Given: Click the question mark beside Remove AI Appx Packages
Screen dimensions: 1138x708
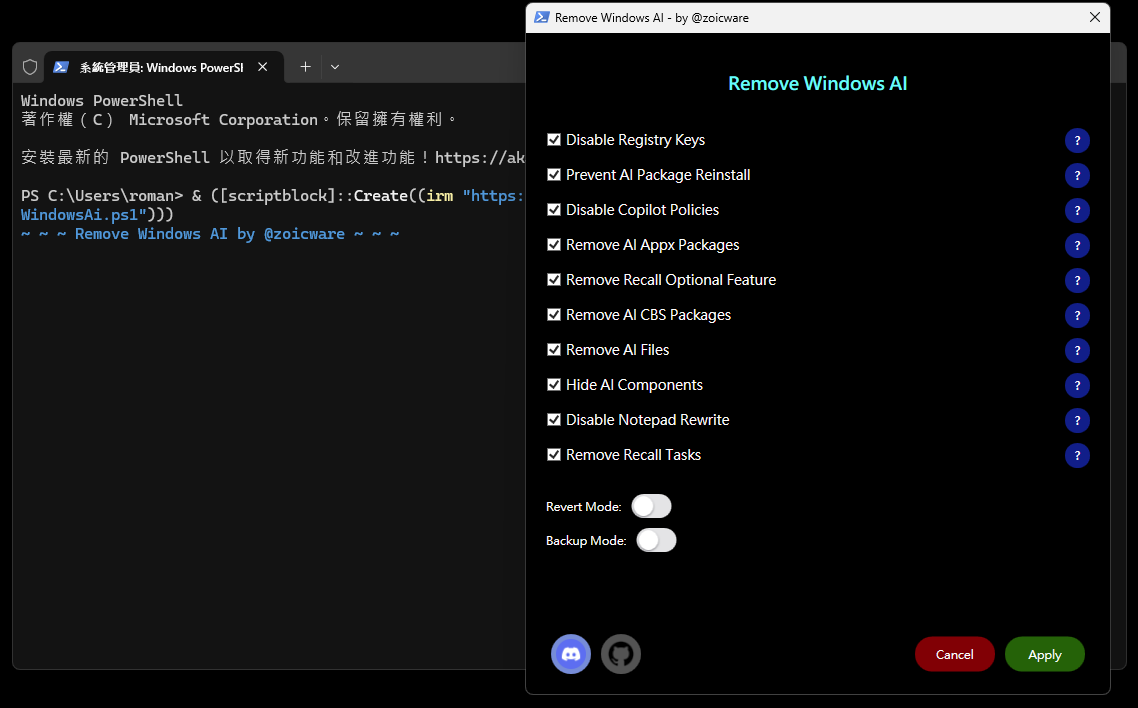Looking at the screenshot, I should (x=1077, y=245).
